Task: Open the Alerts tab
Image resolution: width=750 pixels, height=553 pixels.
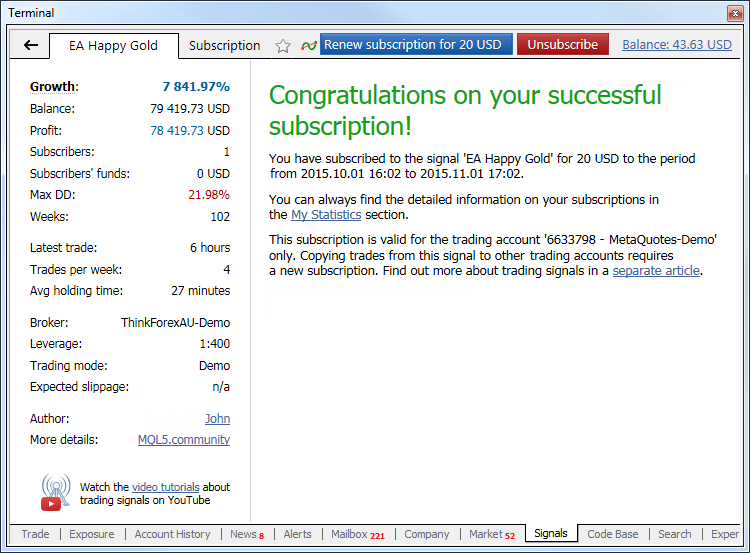Action: (x=297, y=534)
